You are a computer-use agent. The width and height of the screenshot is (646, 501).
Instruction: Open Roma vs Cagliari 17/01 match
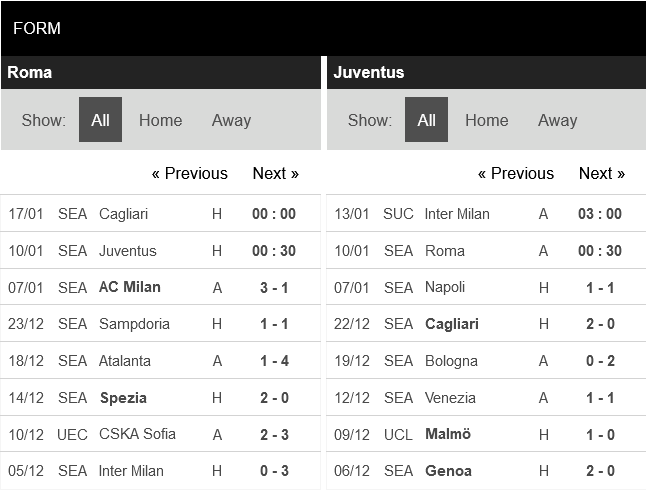[123, 214]
